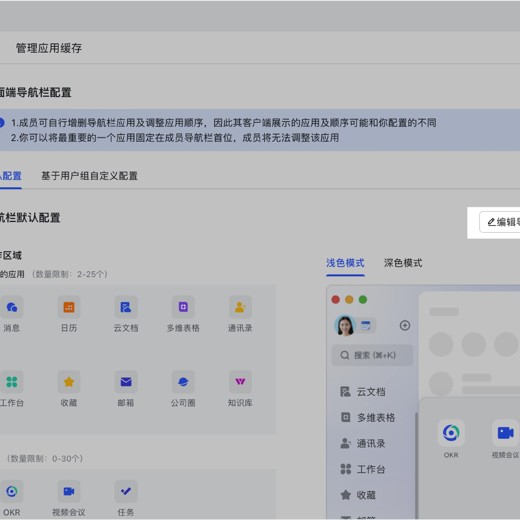Screen dimensions: 520x520
Task: Click the user avatar in preview window
Action: (x=345, y=325)
